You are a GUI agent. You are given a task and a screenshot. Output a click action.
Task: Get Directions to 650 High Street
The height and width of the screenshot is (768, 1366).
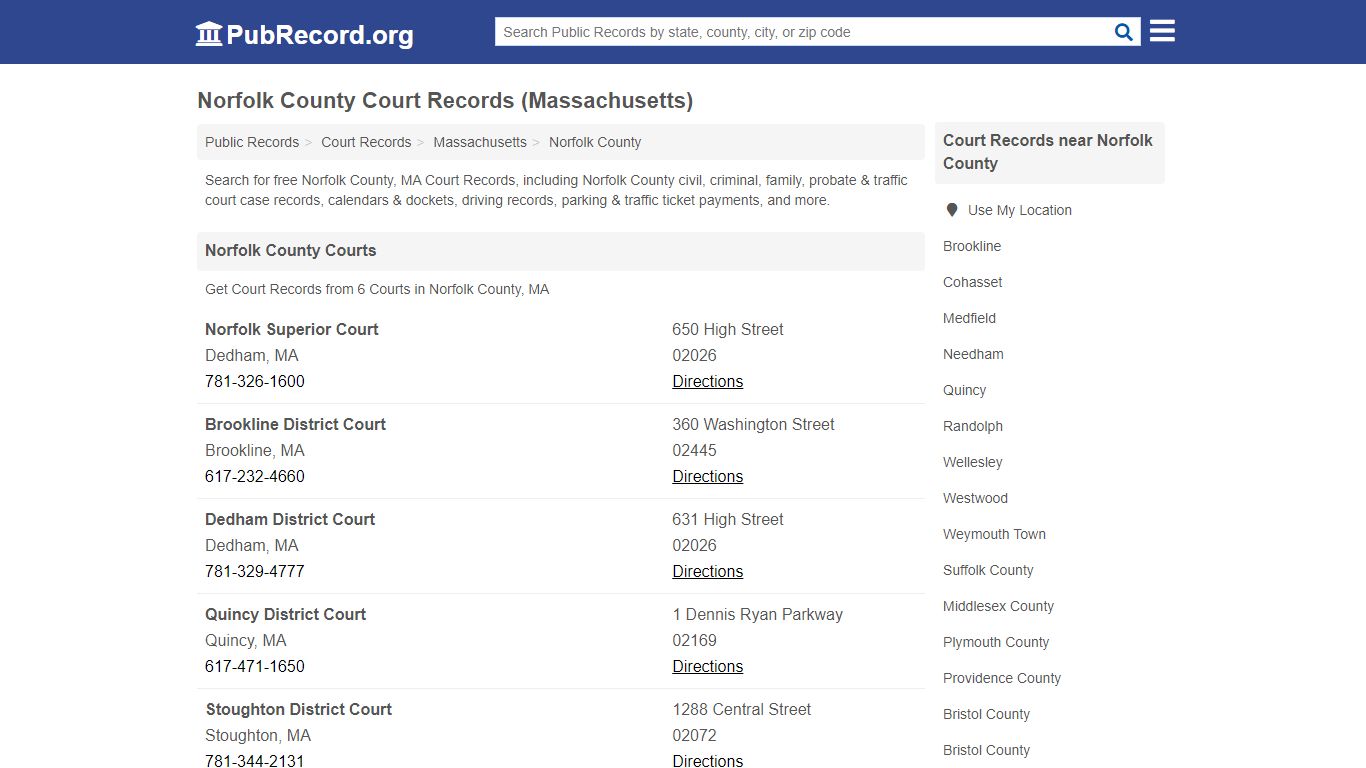point(708,381)
